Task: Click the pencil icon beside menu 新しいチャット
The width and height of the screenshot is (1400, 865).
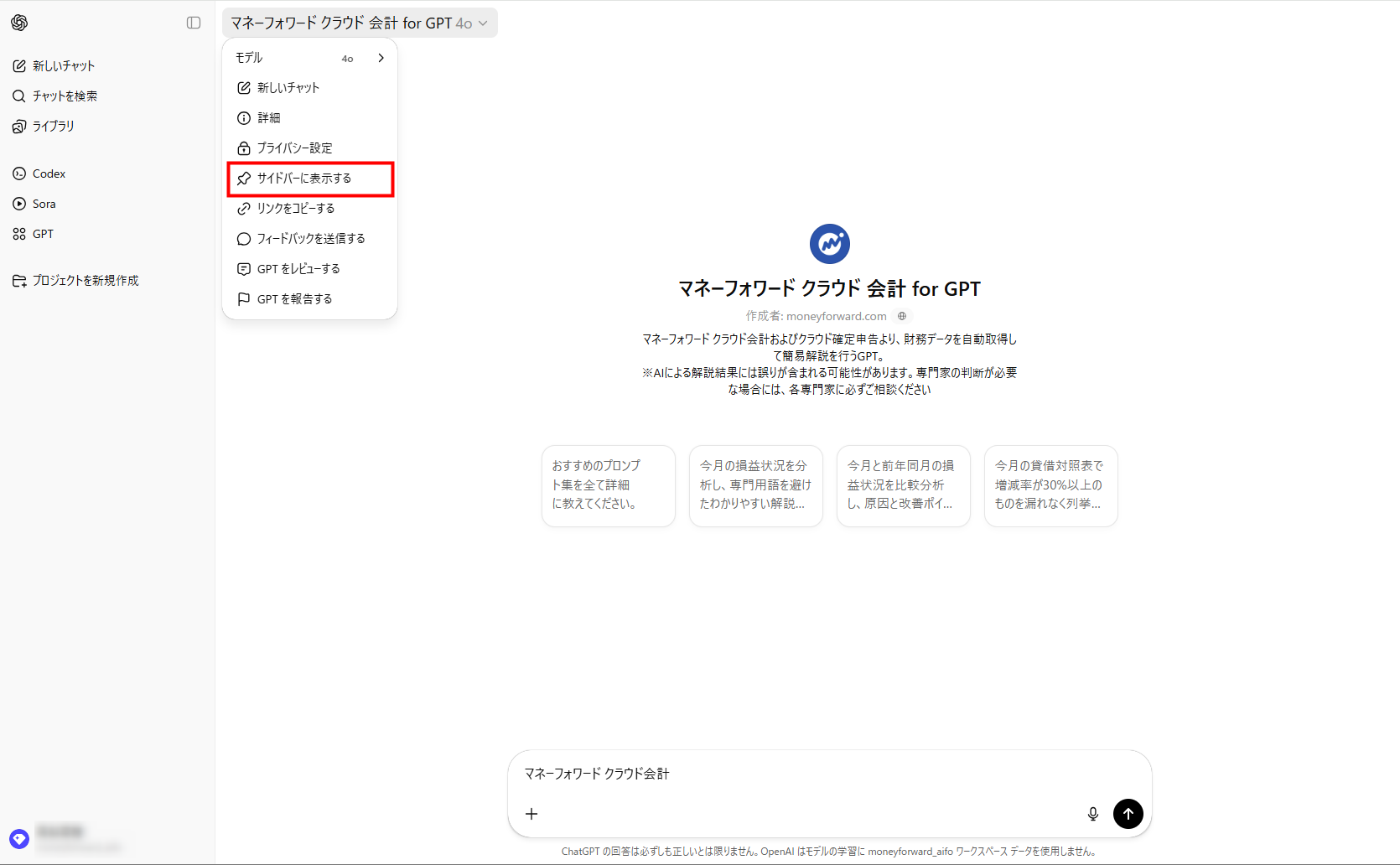Action: click(244, 88)
